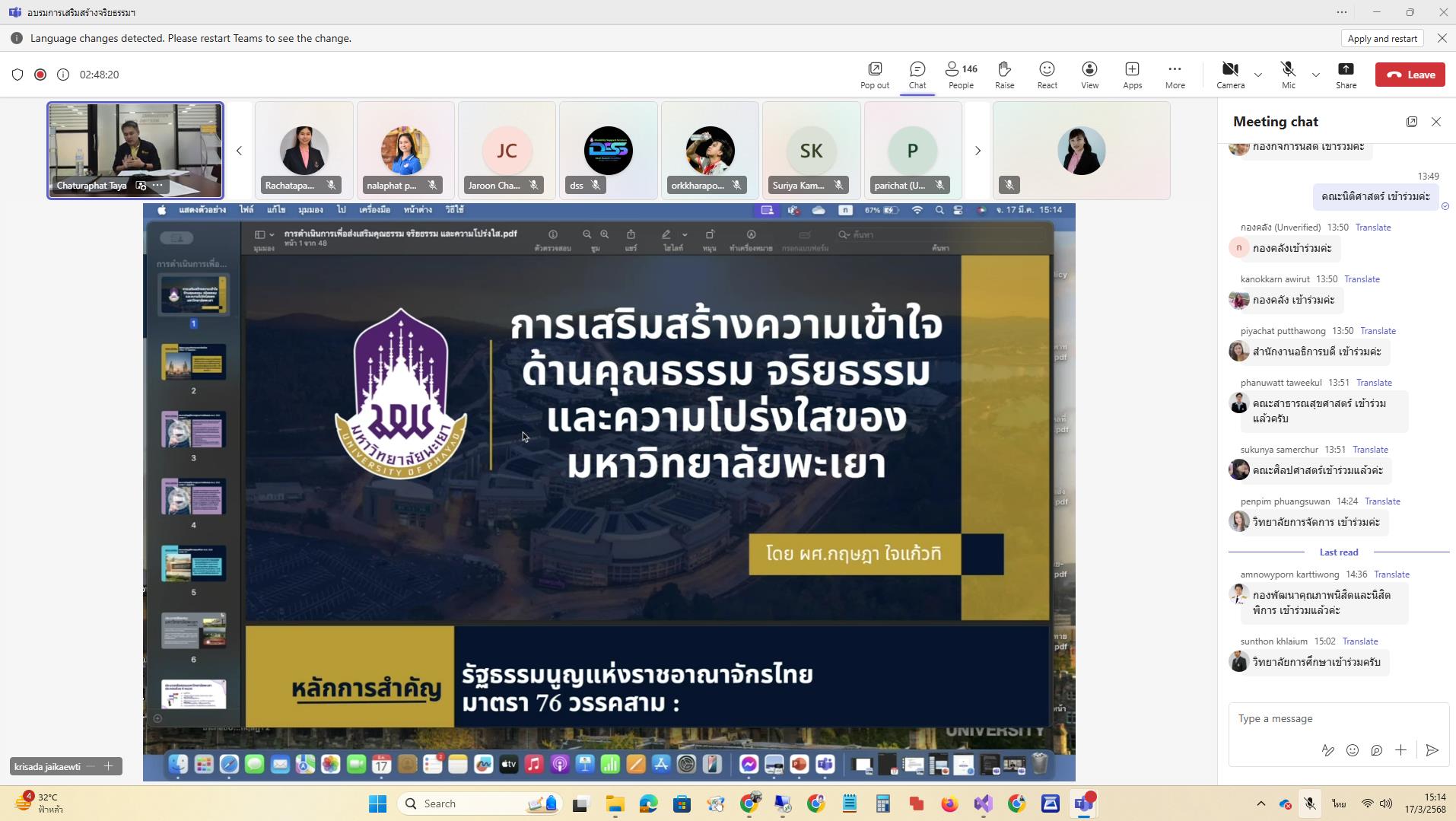The width and height of the screenshot is (1456, 821).
Task: Dismiss the language change notification
Action: point(1442,38)
